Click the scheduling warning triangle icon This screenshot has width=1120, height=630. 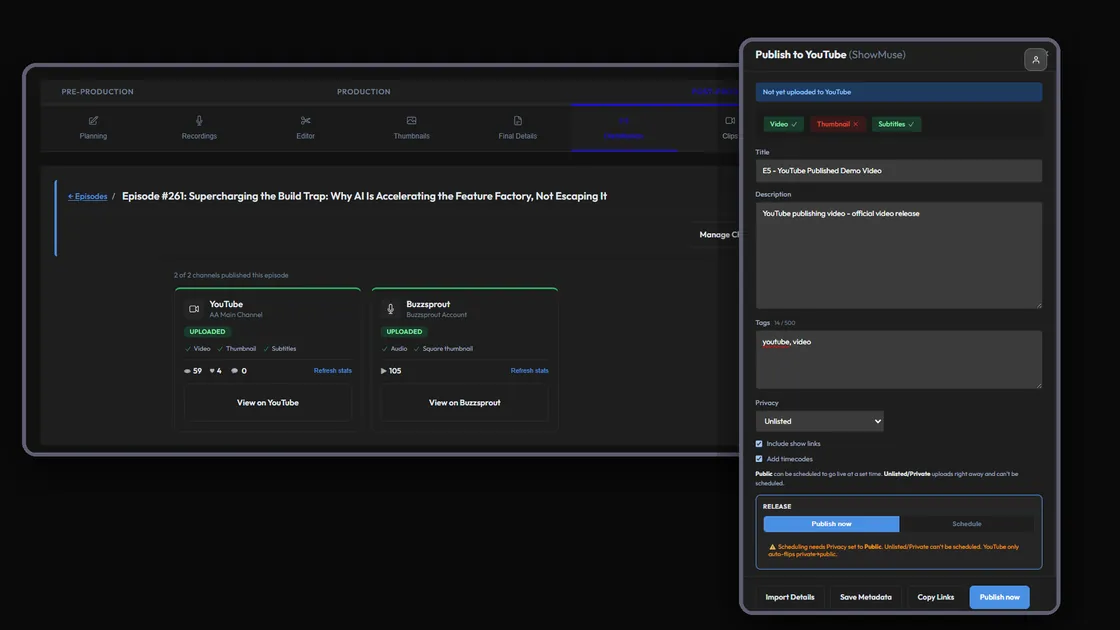(771, 547)
